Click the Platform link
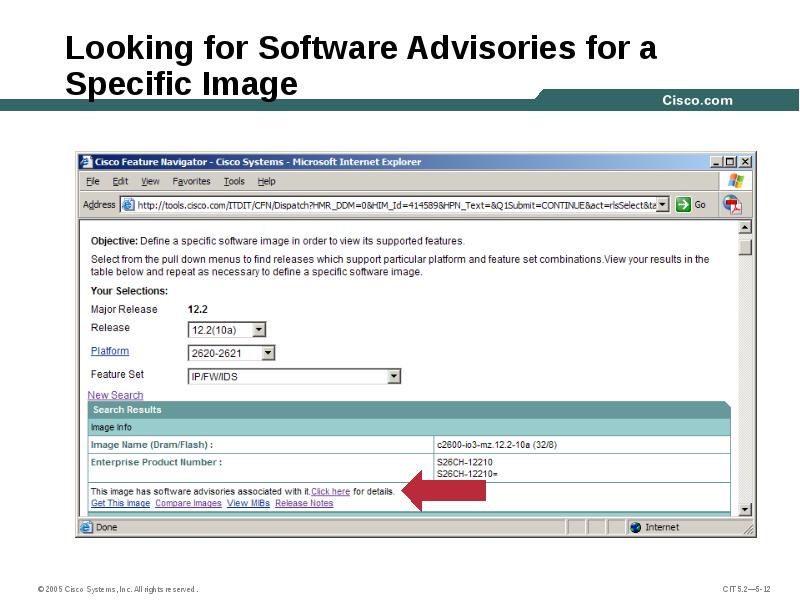 (110, 351)
